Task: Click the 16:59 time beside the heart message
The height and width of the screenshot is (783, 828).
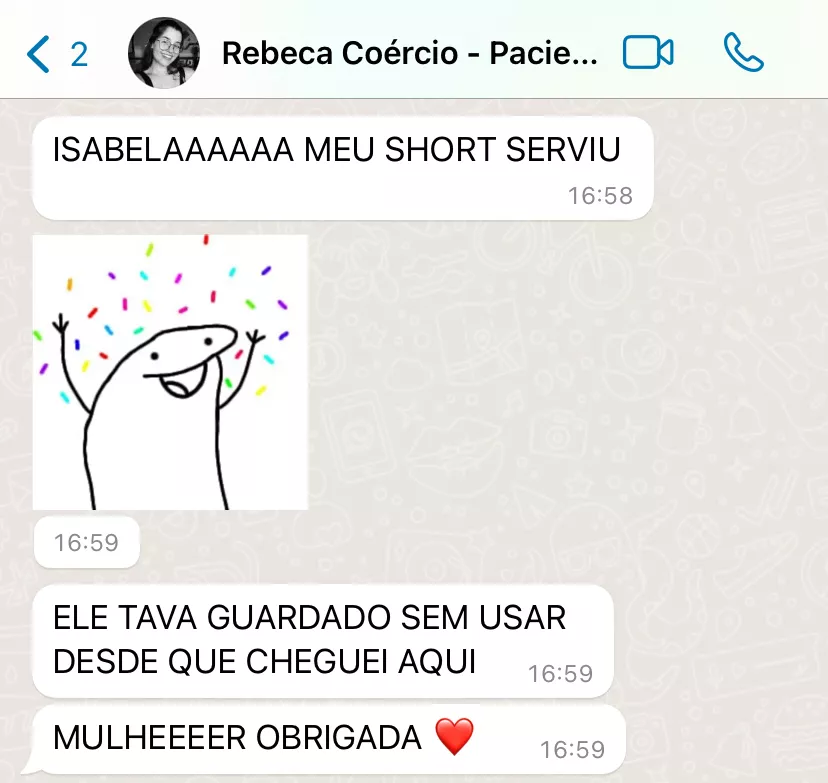Action: 572,750
